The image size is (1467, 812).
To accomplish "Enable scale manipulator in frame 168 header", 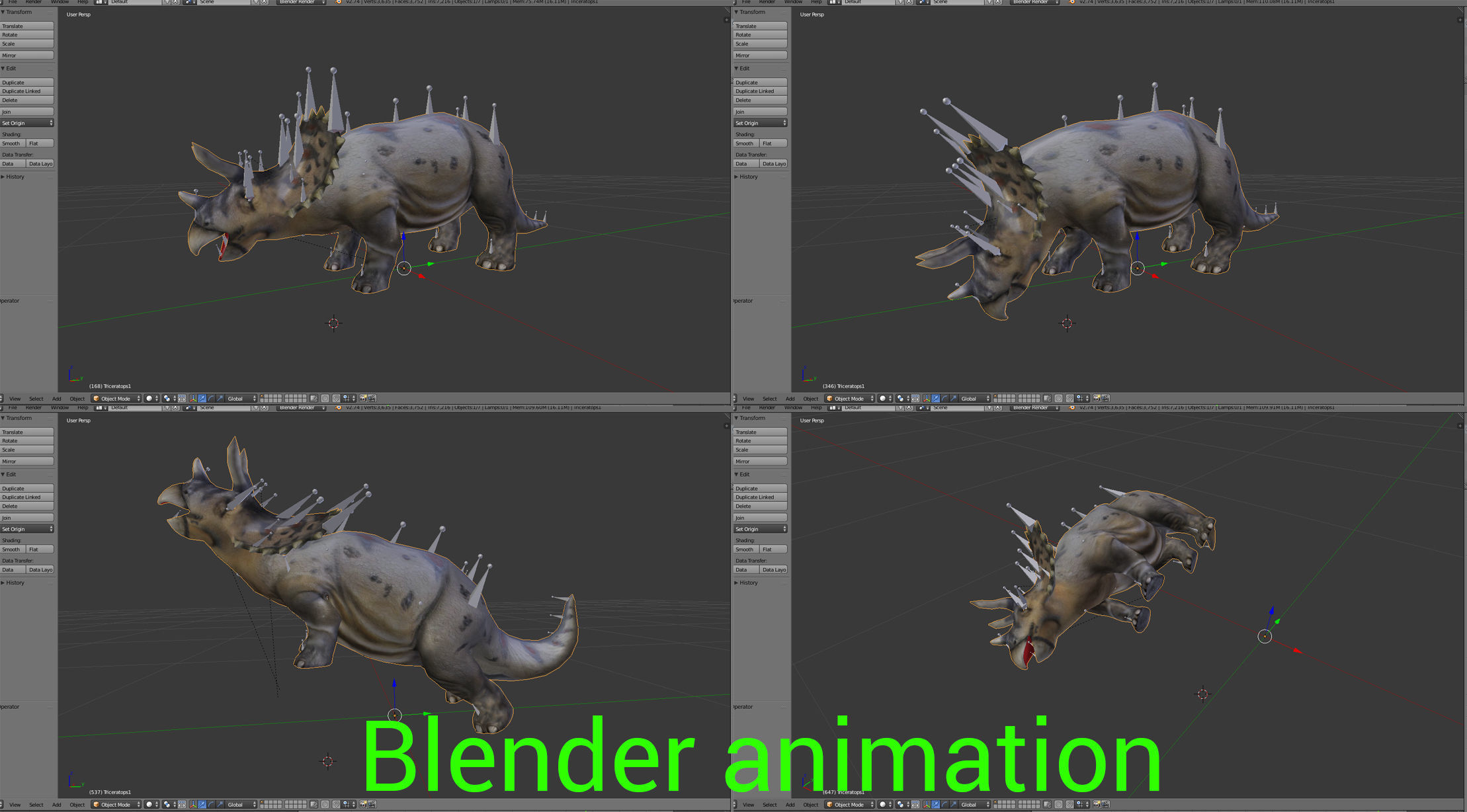I will 220,398.
